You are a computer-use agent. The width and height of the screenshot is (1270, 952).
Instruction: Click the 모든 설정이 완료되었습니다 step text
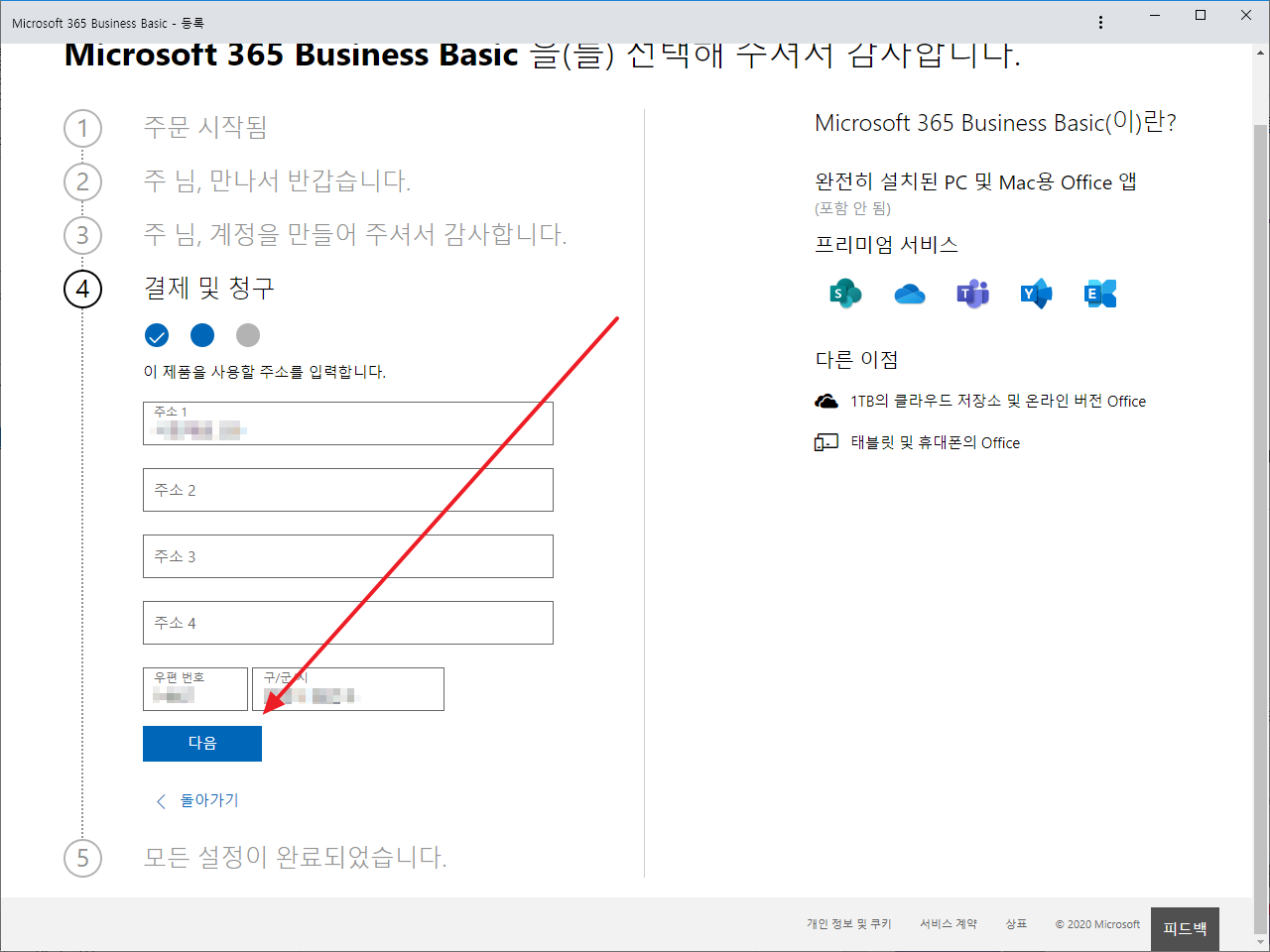[x=296, y=857]
